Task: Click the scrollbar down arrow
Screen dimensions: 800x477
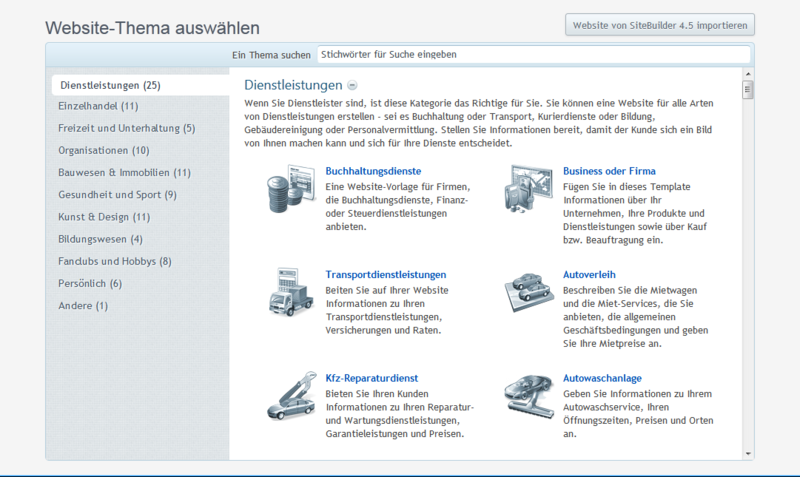Action: point(748,454)
